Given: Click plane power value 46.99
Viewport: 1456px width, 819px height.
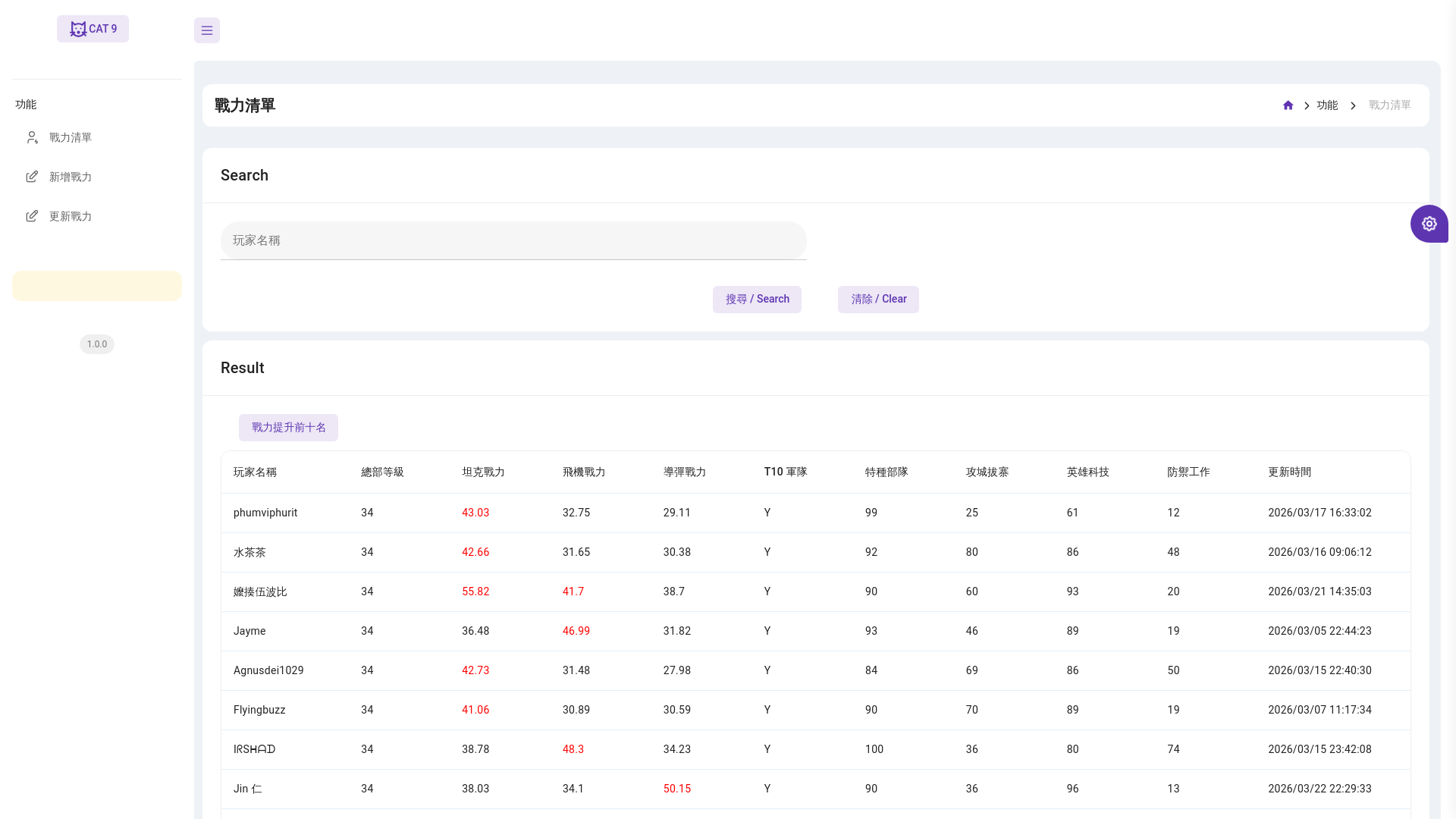Looking at the screenshot, I should tap(576, 632).
